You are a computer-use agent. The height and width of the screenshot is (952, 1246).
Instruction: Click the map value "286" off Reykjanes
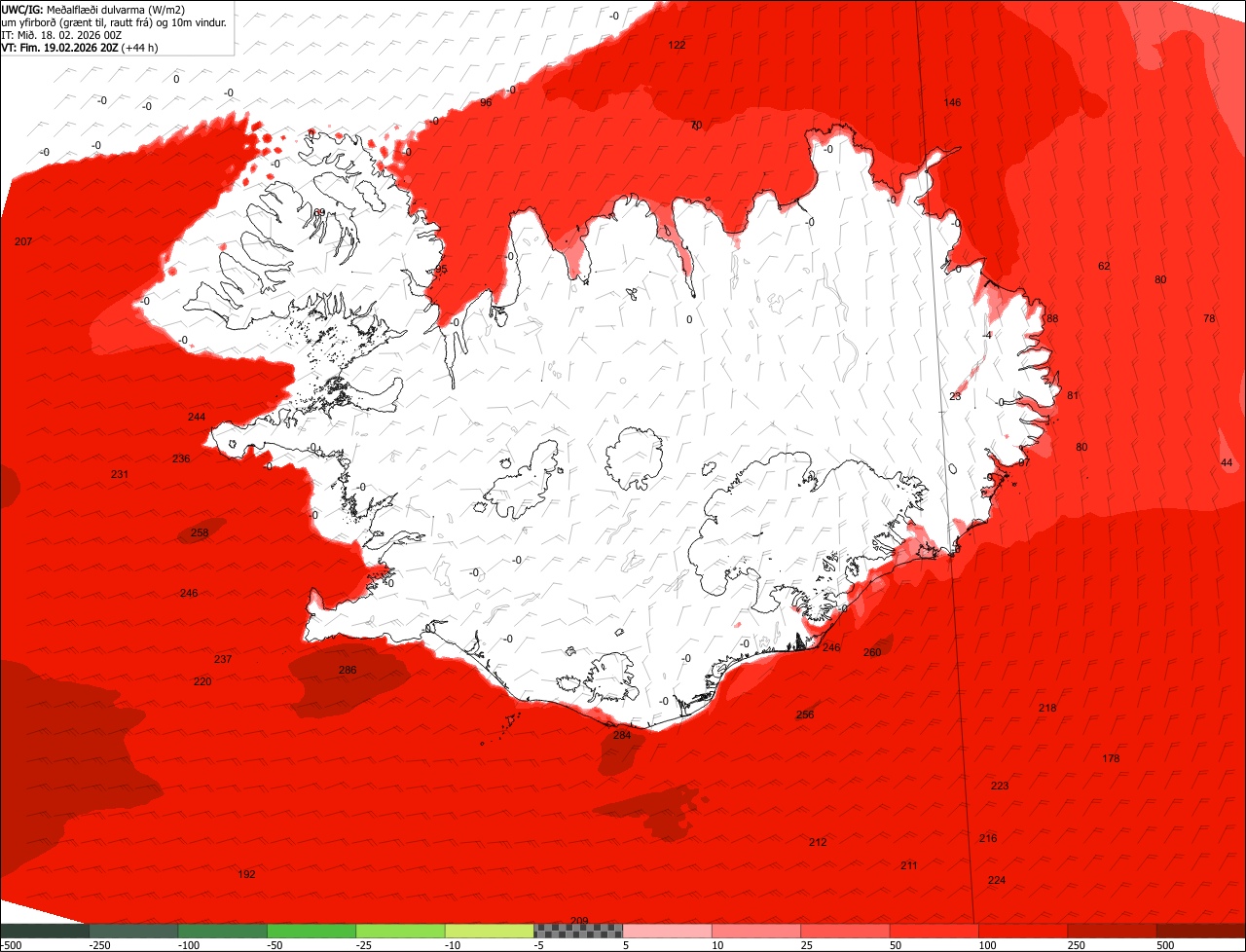pos(348,670)
